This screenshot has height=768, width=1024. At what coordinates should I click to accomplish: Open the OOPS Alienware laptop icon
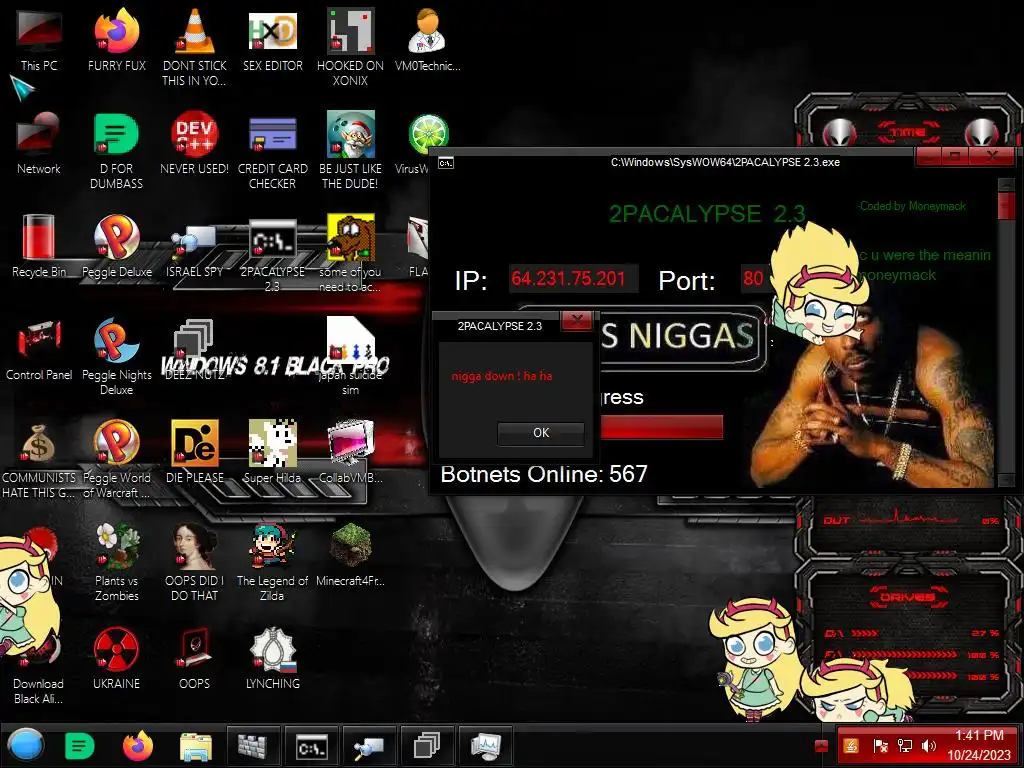(x=194, y=658)
